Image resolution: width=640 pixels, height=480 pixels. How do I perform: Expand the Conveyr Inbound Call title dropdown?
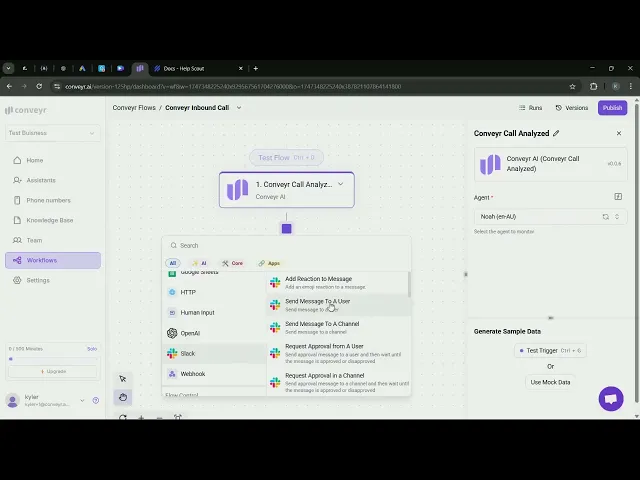pos(239,108)
